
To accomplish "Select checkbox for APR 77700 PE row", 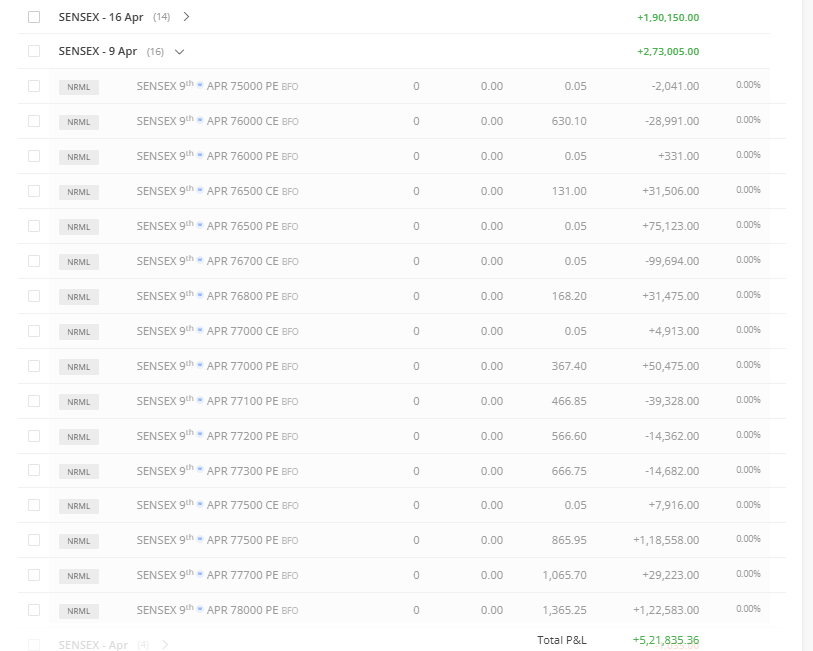I will tap(34, 575).
